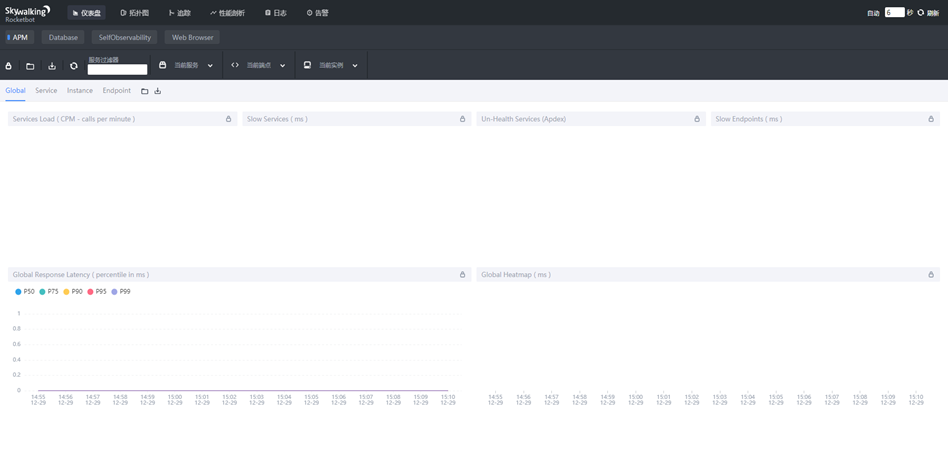Click lock icon on Global Heatmap panel
Viewport: 948px width, 455px height.
coord(931,274)
